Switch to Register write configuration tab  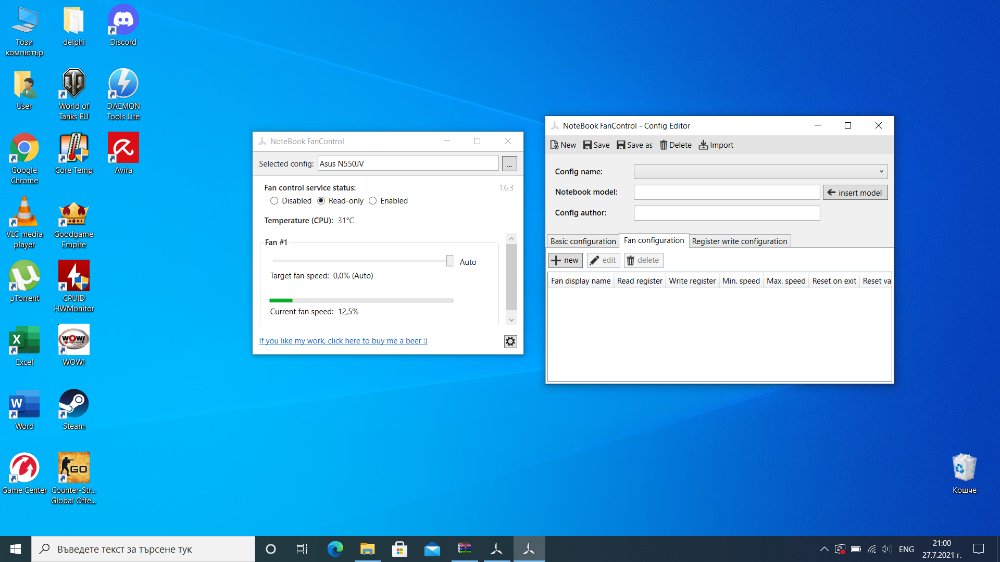pyautogui.click(x=739, y=241)
